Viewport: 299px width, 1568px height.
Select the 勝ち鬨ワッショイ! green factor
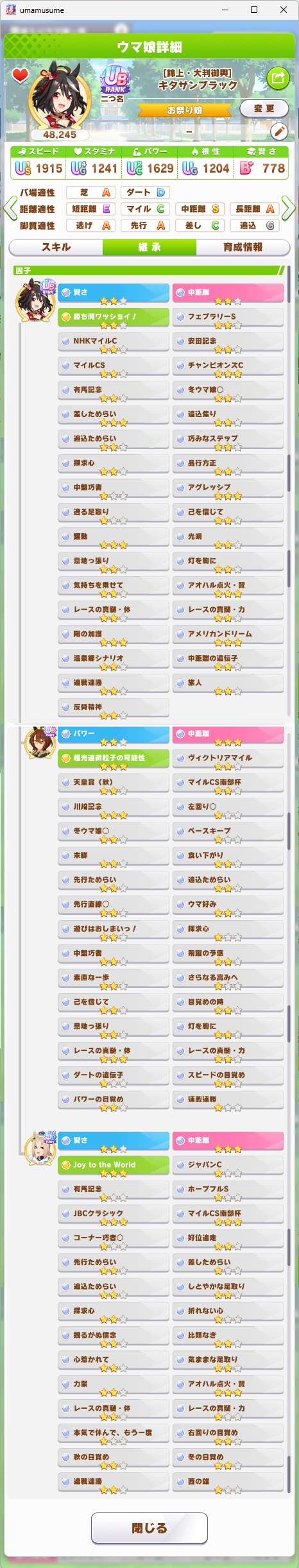click(114, 317)
